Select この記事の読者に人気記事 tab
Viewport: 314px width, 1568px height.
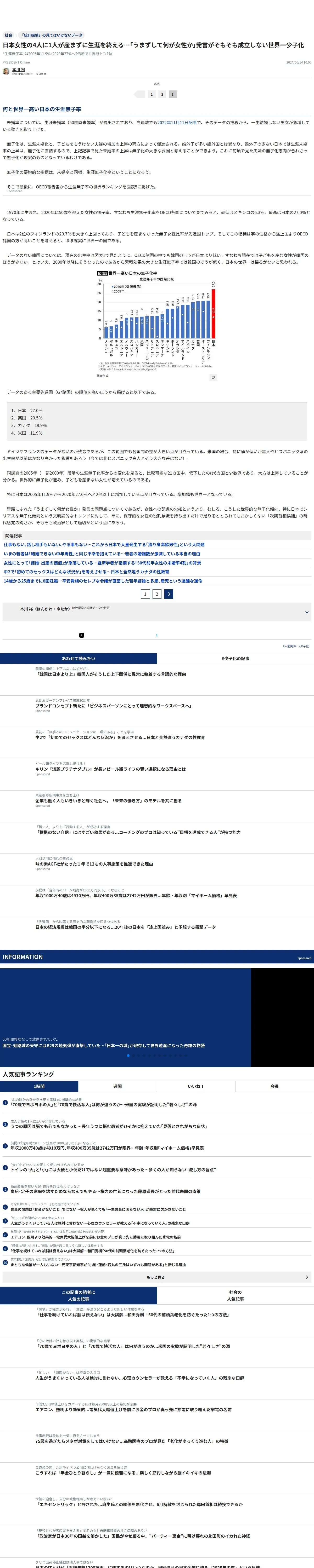[x=78, y=1296]
